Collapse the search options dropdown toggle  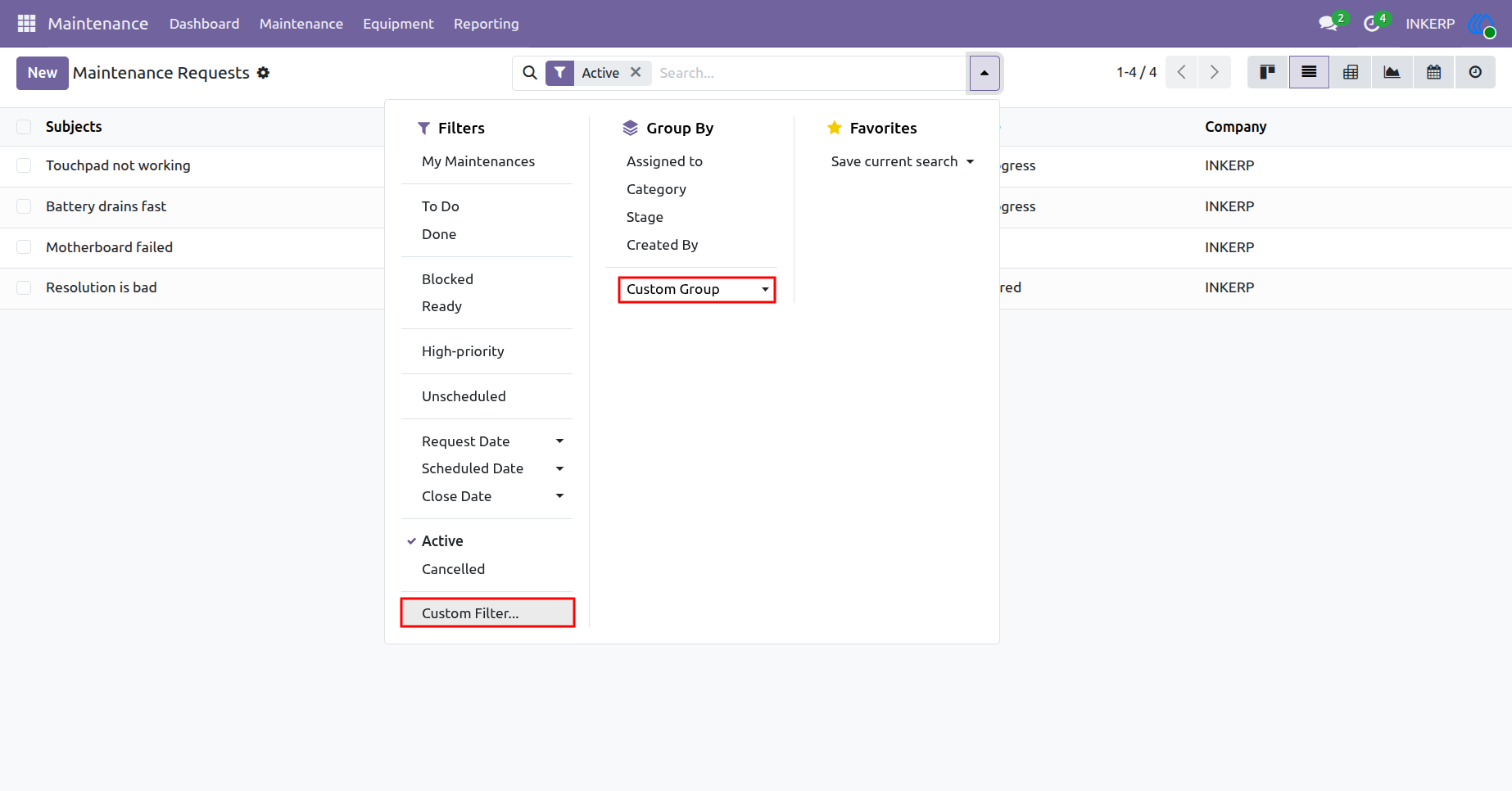pos(985,73)
